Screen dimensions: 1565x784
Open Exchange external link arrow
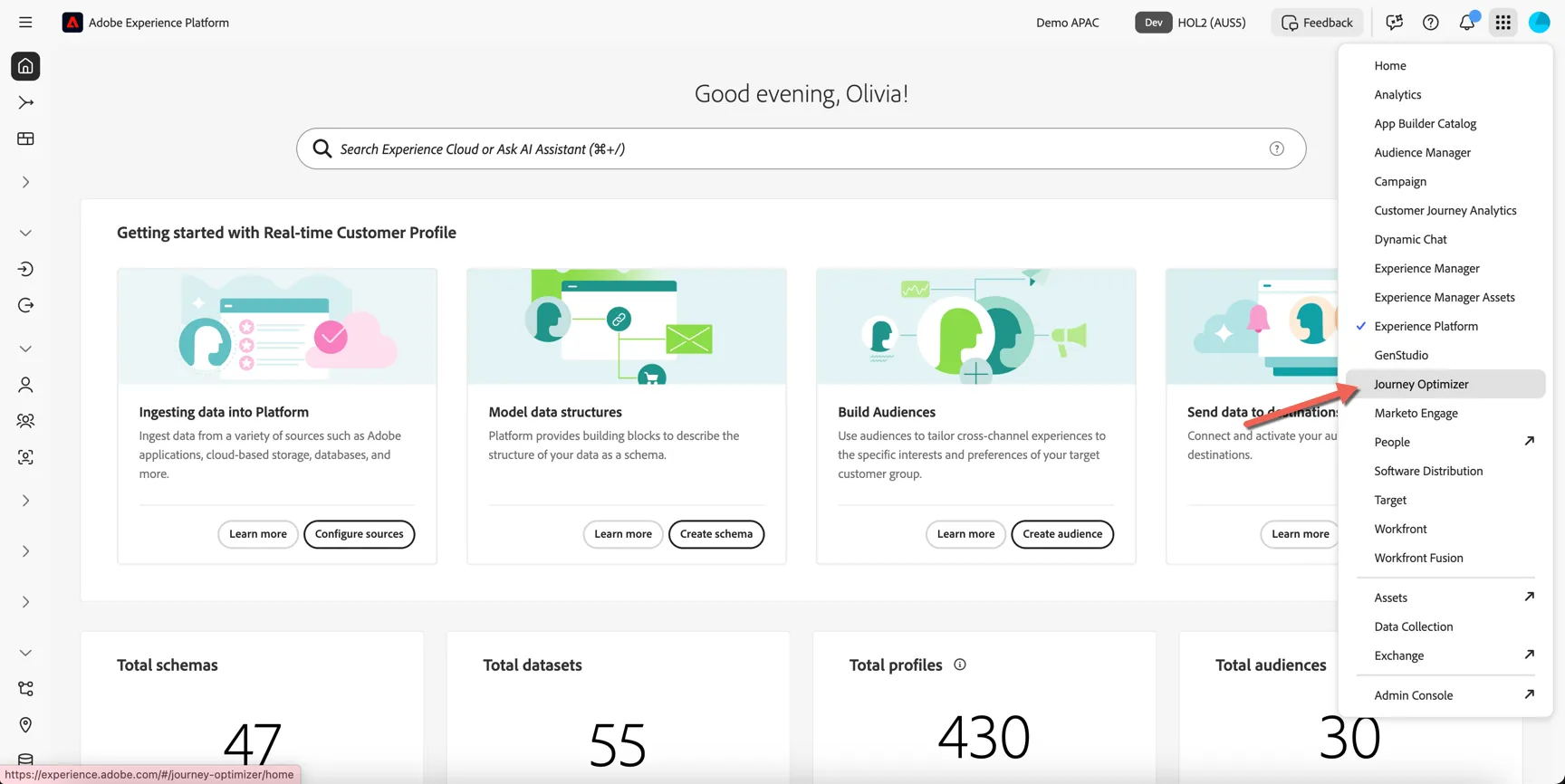tap(1529, 655)
